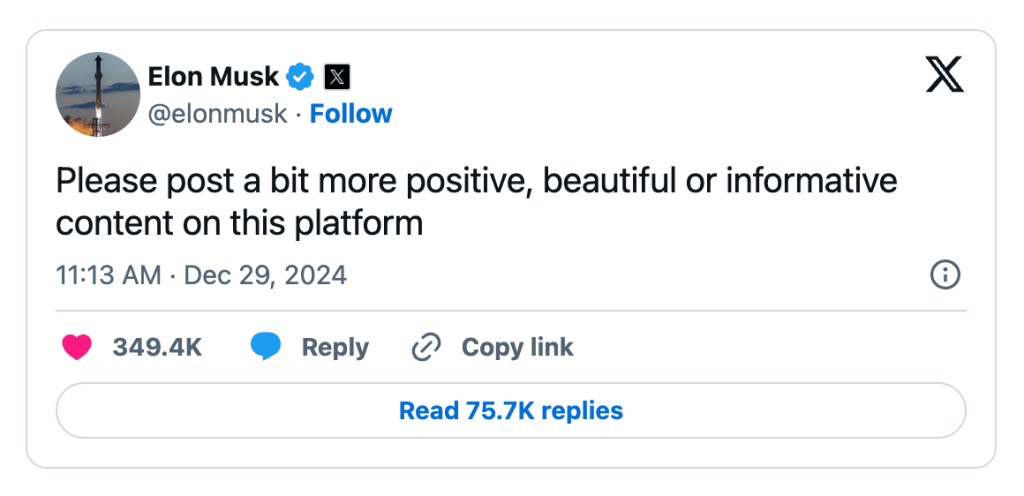Click the small black X affiliation badge
Viewport: 1024px width, 496px height.
(x=338, y=76)
